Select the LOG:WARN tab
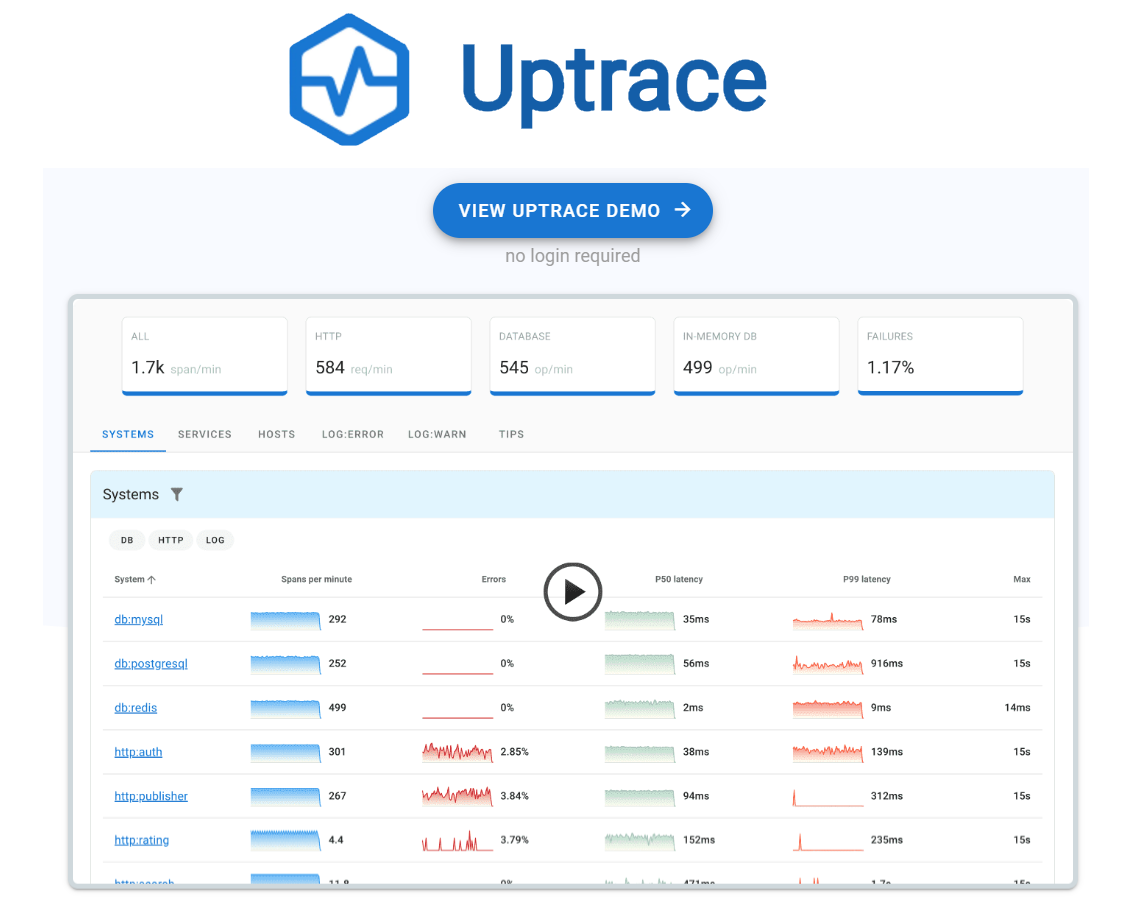The width and height of the screenshot is (1128, 913). coord(437,434)
